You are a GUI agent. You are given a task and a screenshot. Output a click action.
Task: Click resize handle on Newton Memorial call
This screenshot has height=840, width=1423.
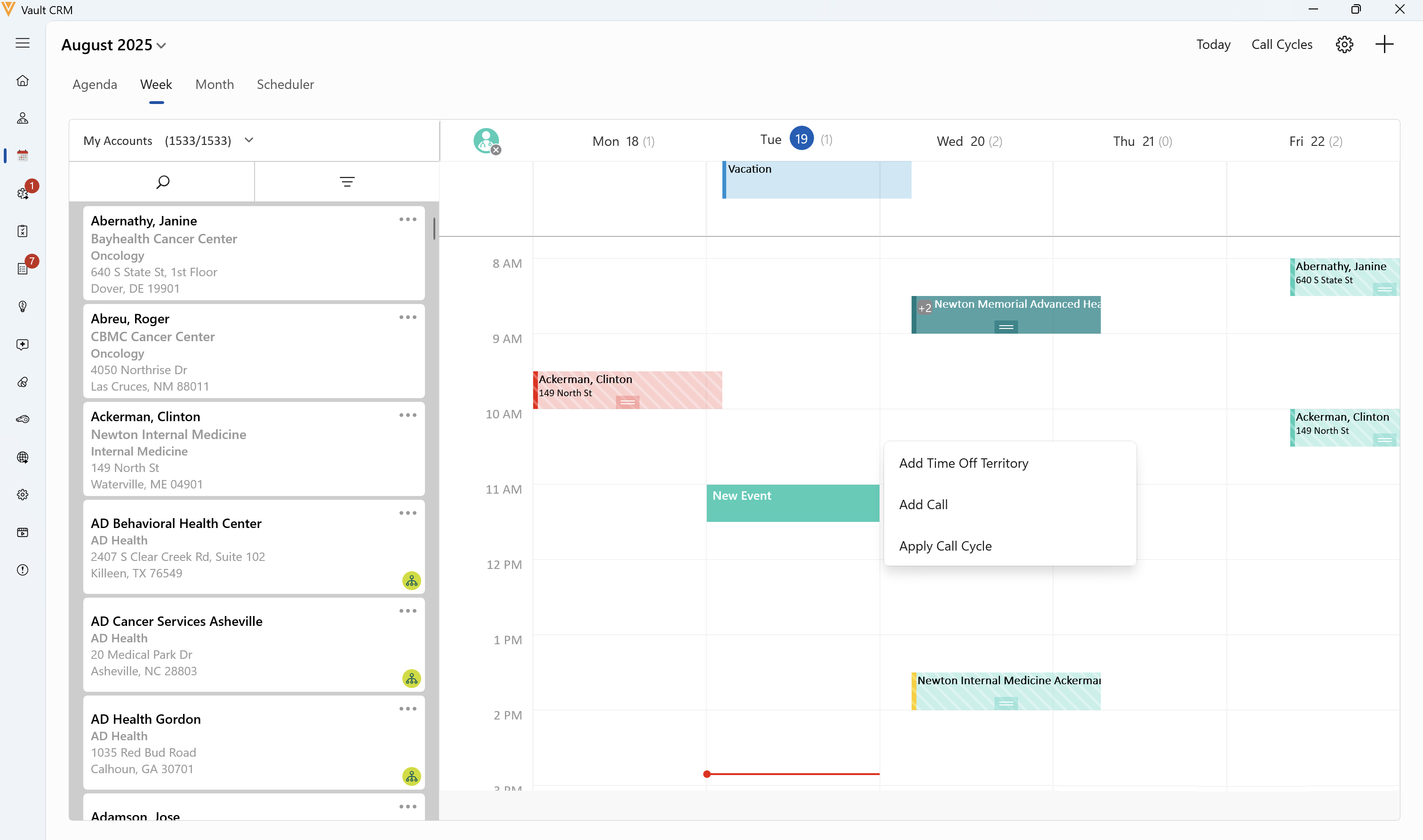coord(1006,327)
